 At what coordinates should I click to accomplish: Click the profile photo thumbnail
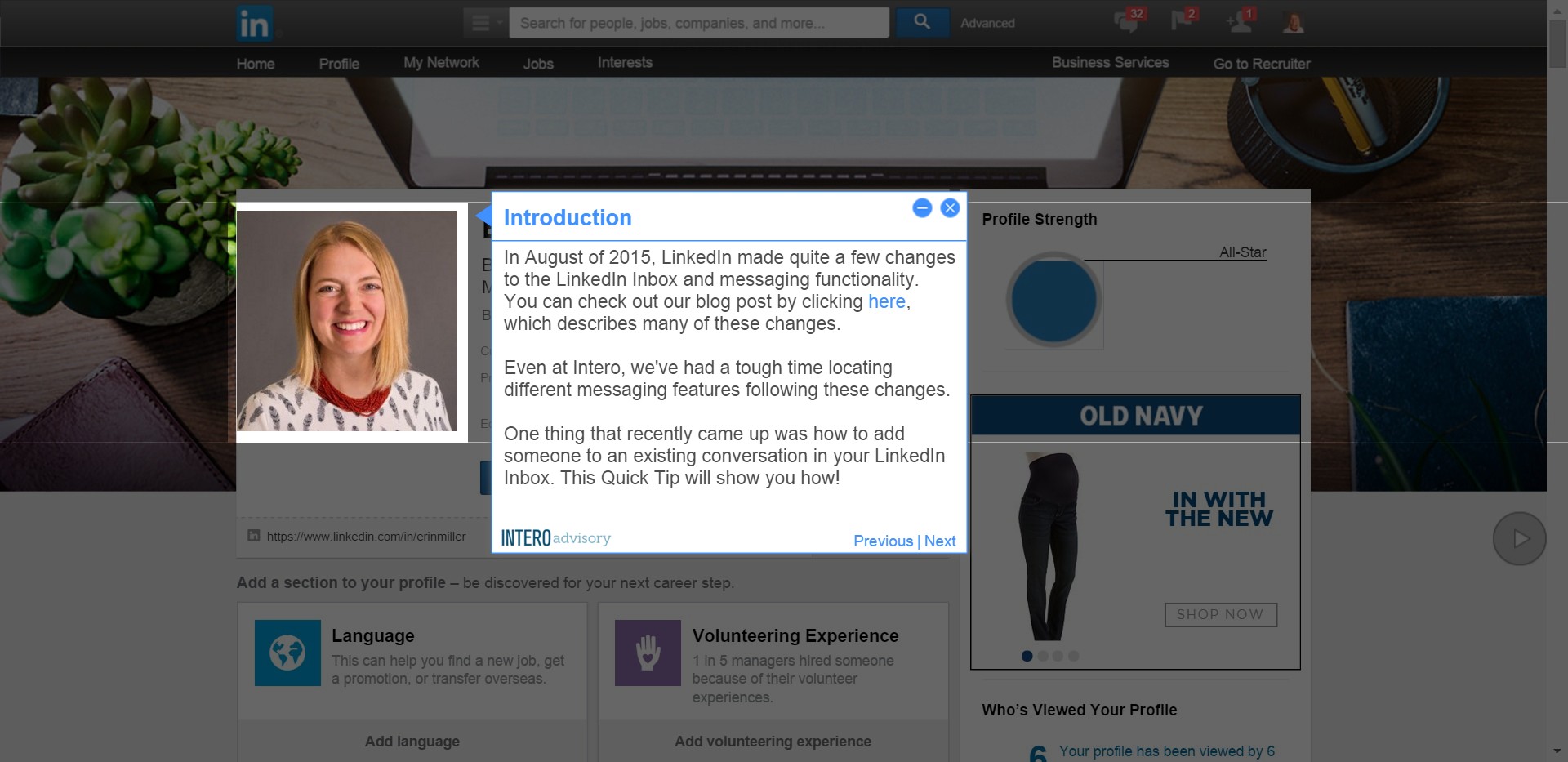click(x=346, y=321)
